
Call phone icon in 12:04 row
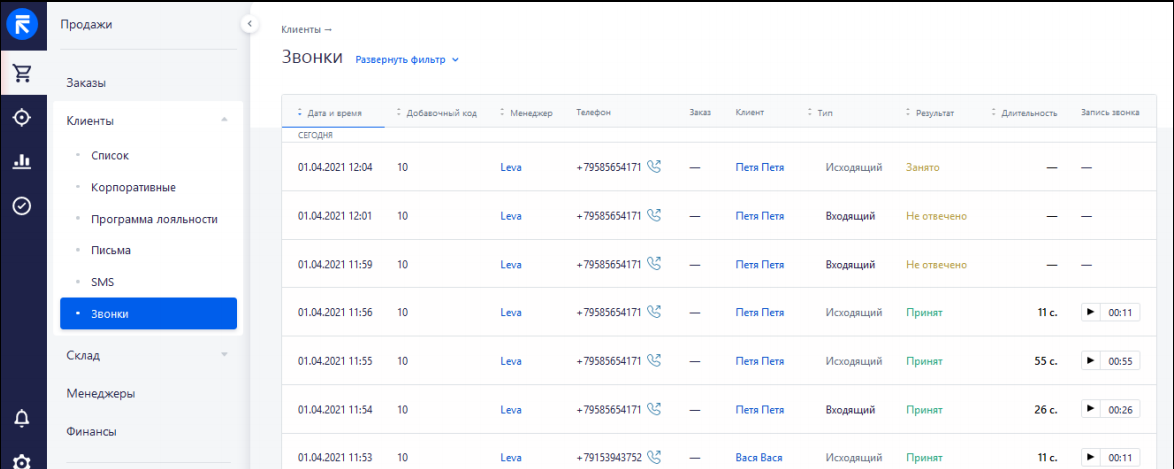coord(654,167)
